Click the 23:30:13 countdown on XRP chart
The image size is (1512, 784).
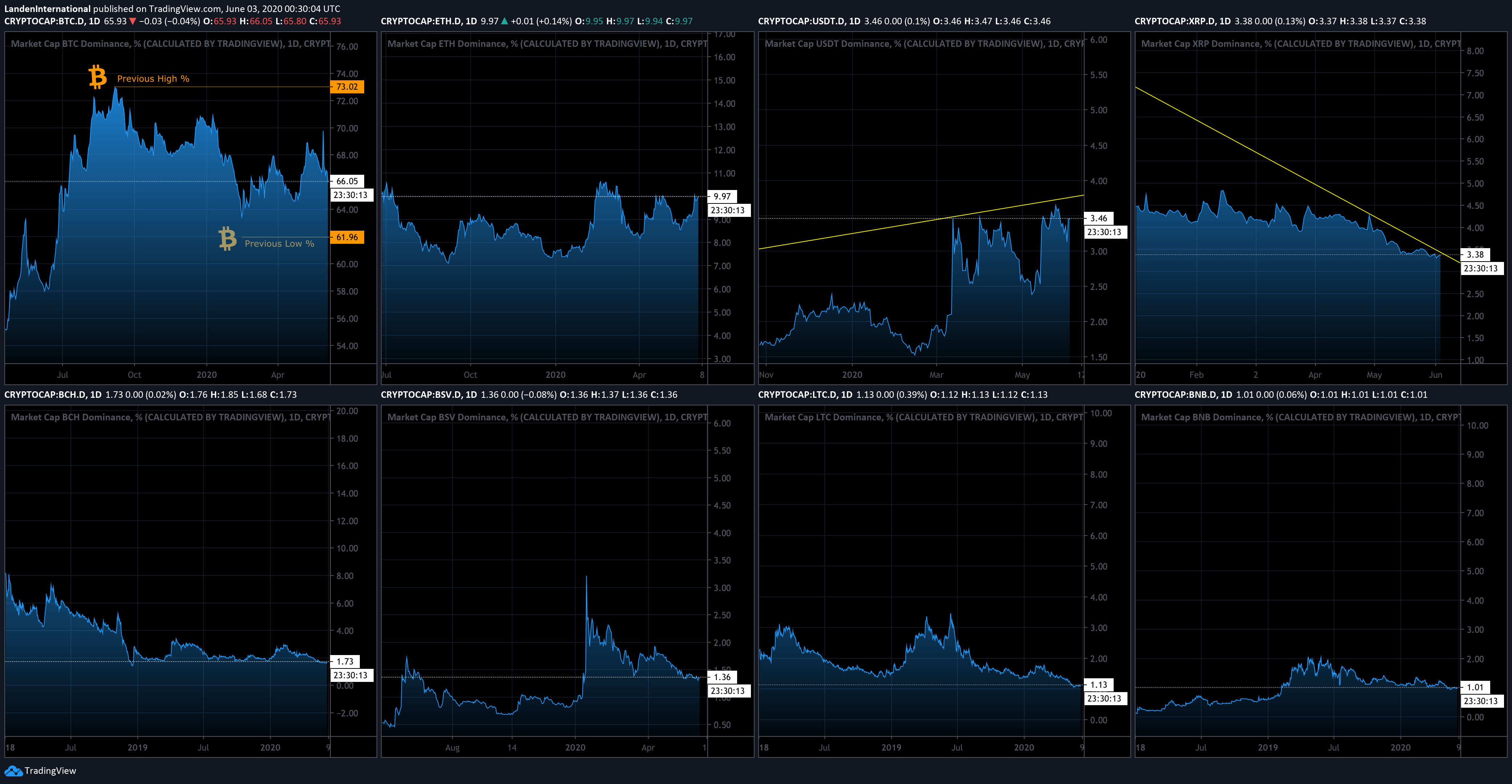point(1481,269)
